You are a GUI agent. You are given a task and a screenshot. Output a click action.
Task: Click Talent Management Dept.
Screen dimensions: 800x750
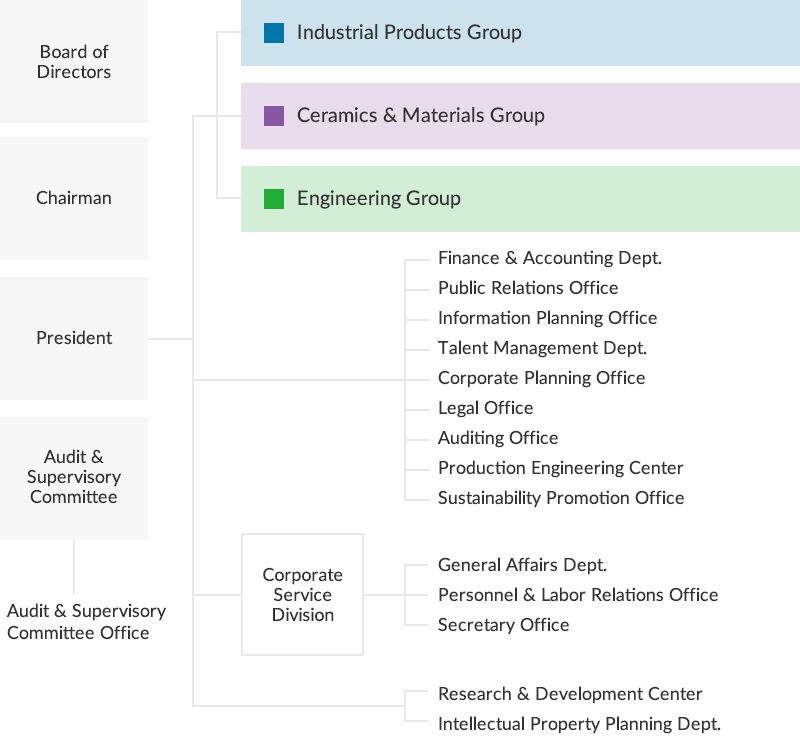point(542,348)
